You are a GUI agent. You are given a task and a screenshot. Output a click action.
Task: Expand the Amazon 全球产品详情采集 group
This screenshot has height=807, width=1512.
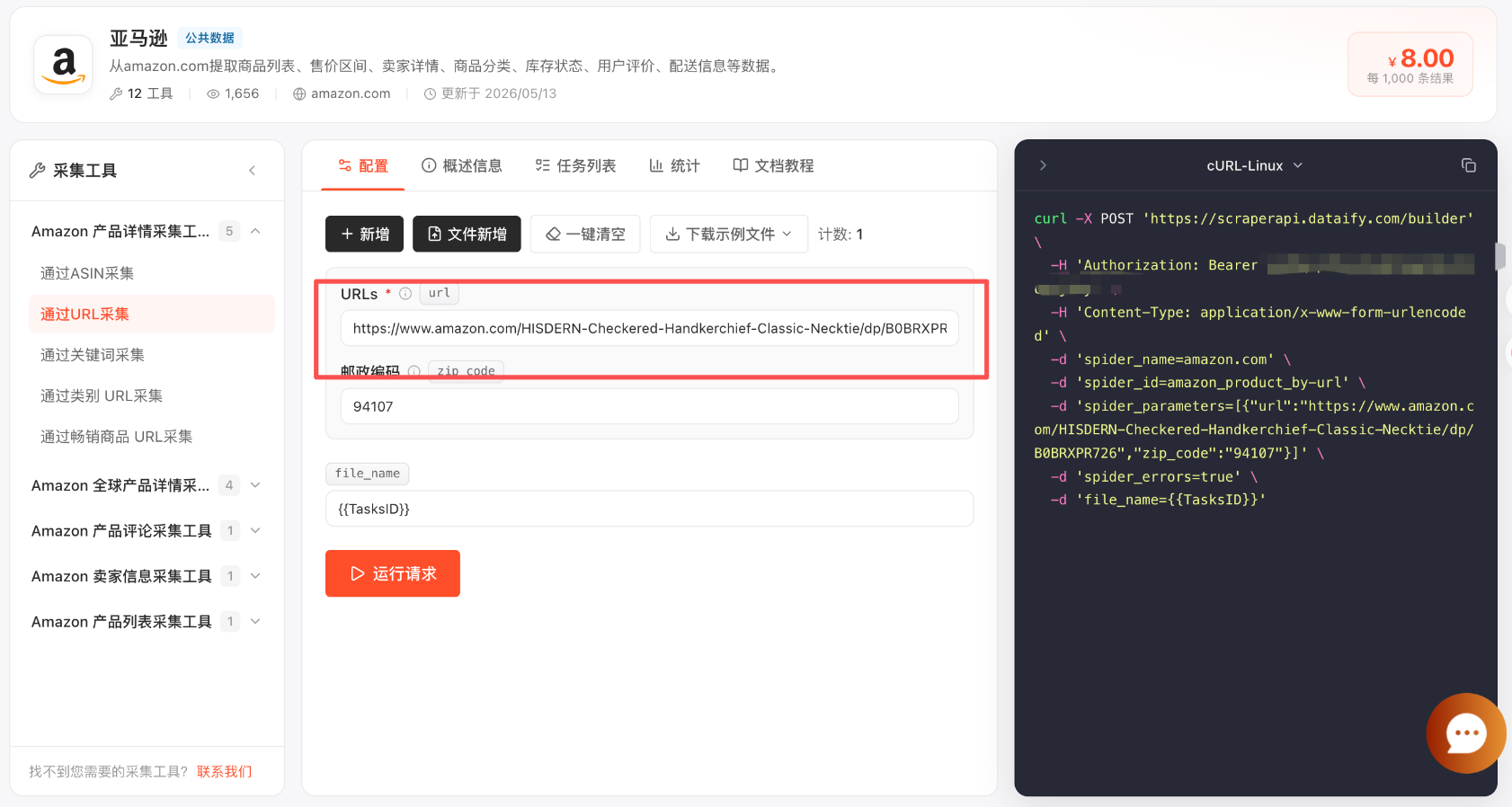[255, 485]
